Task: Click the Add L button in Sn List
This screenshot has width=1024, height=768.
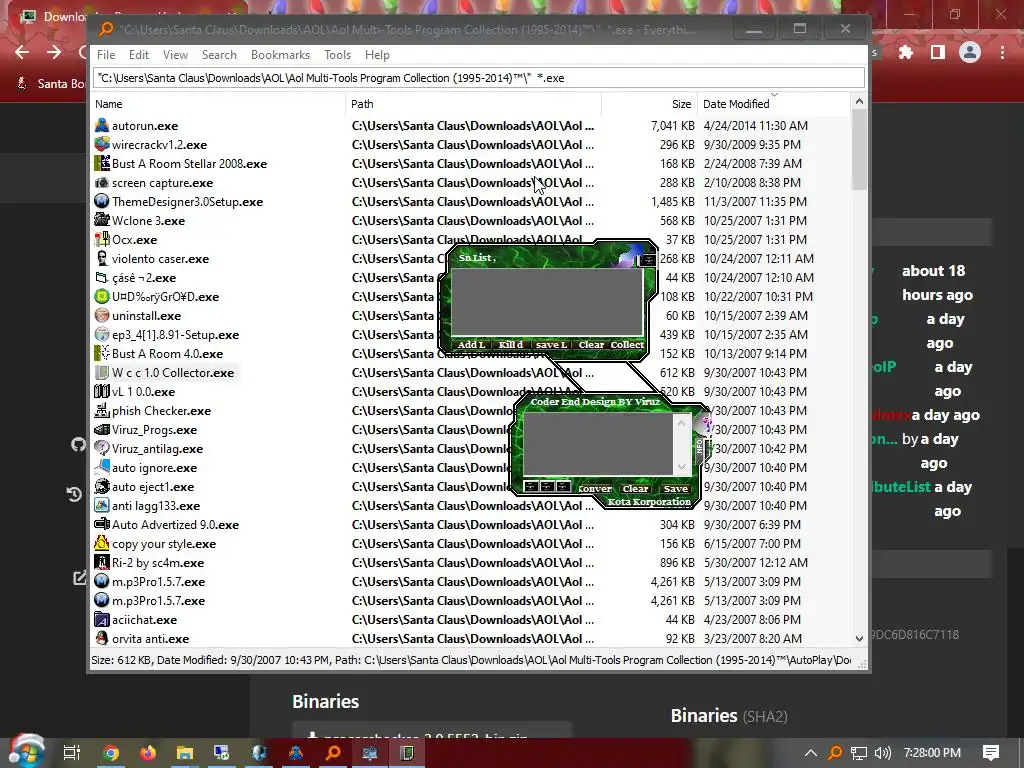Action: [x=471, y=345]
